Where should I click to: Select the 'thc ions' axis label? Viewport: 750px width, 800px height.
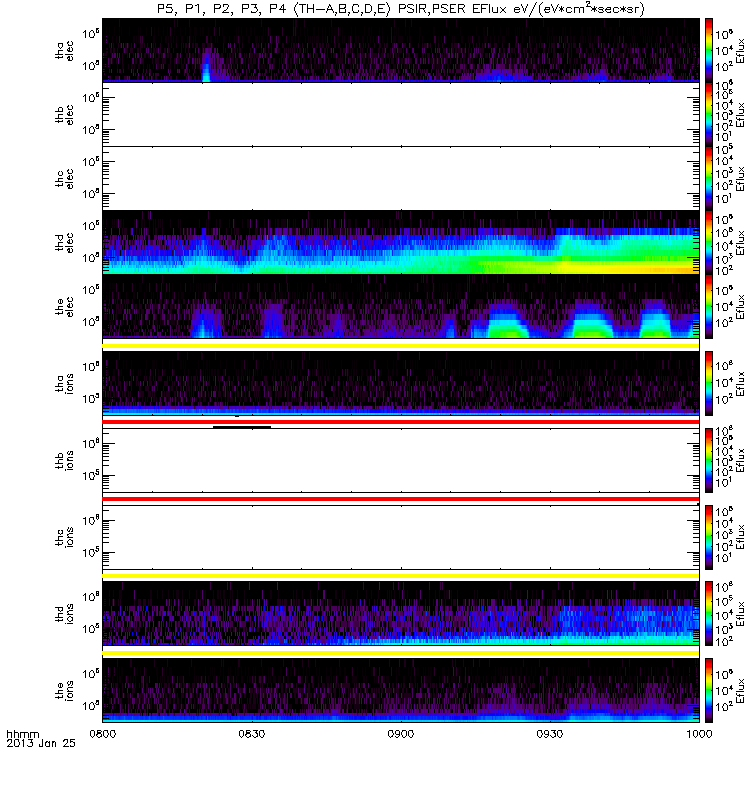pos(65,537)
